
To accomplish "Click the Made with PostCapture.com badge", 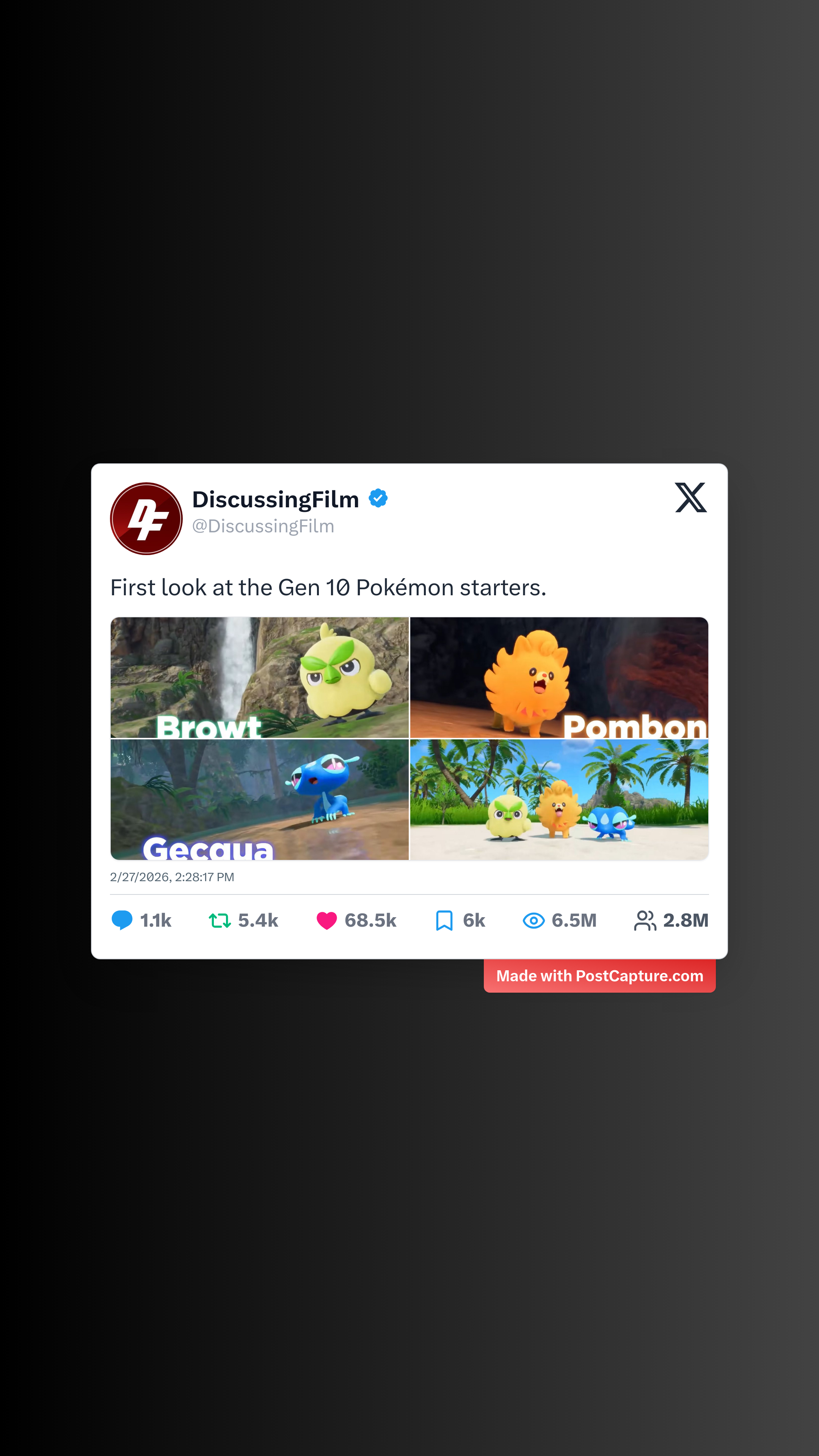I will coord(600,976).
